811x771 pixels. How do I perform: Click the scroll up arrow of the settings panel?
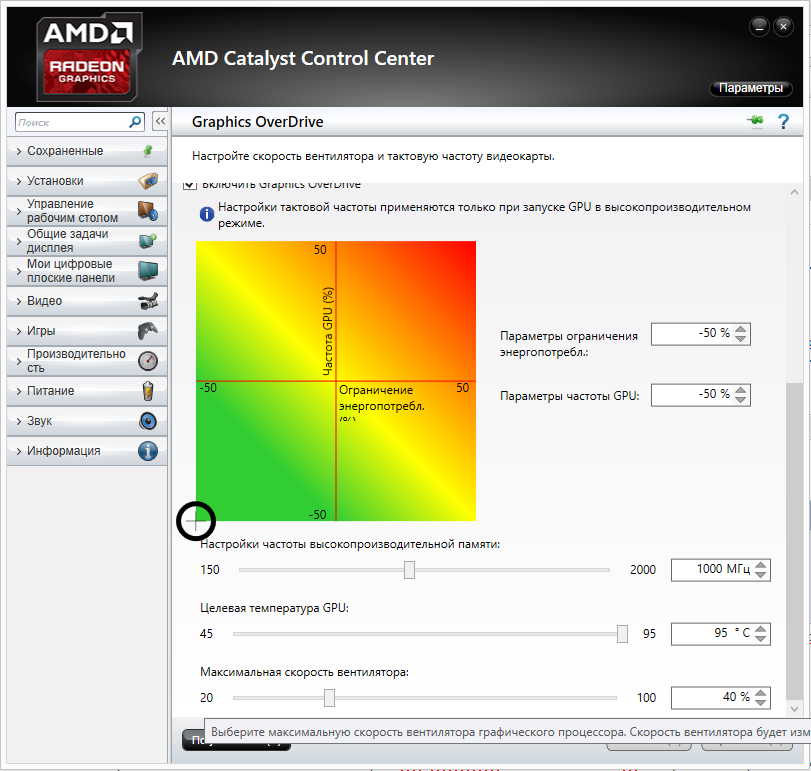click(x=794, y=192)
